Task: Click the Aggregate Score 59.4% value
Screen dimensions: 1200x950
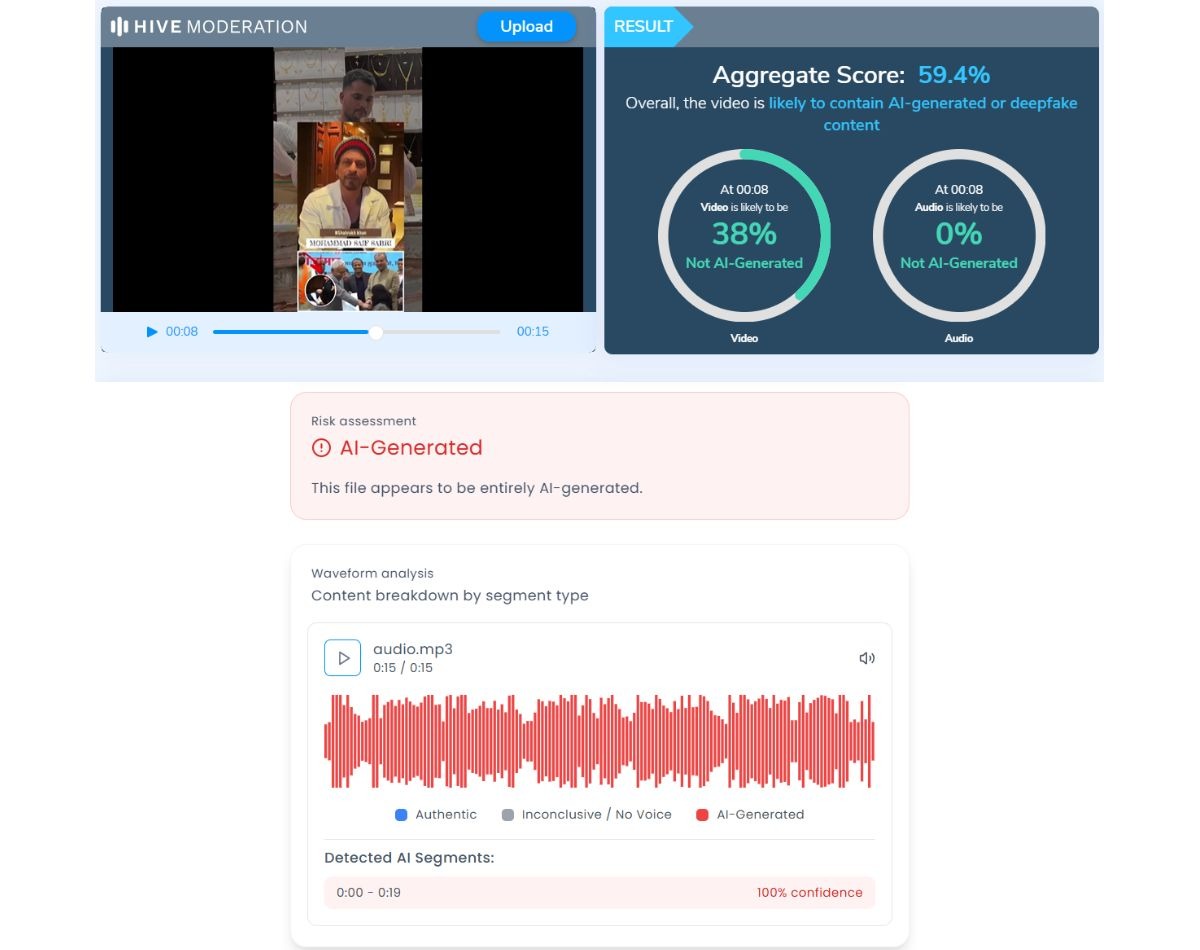Action: (x=953, y=75)
